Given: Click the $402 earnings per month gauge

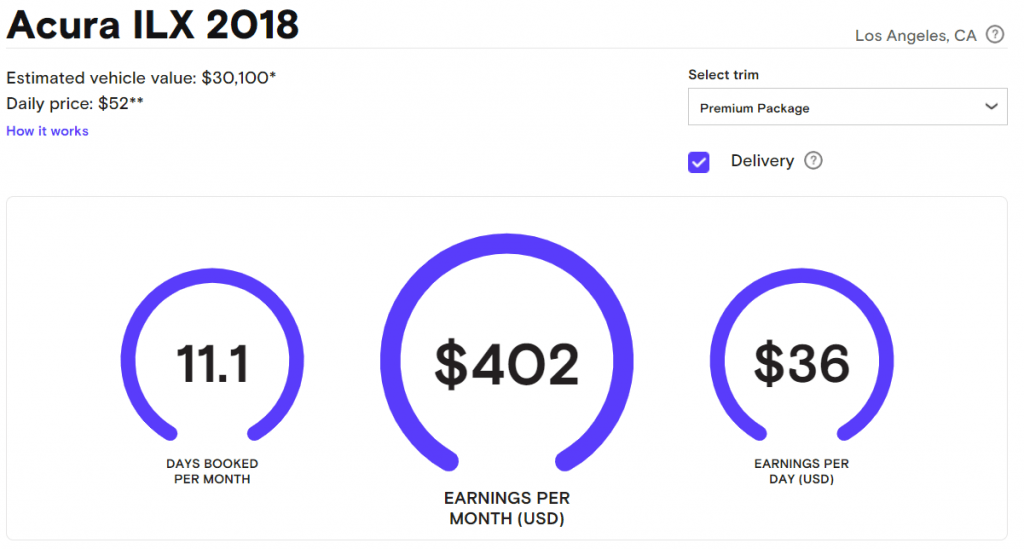Looking at the screenshot, I should pos(507,353).
